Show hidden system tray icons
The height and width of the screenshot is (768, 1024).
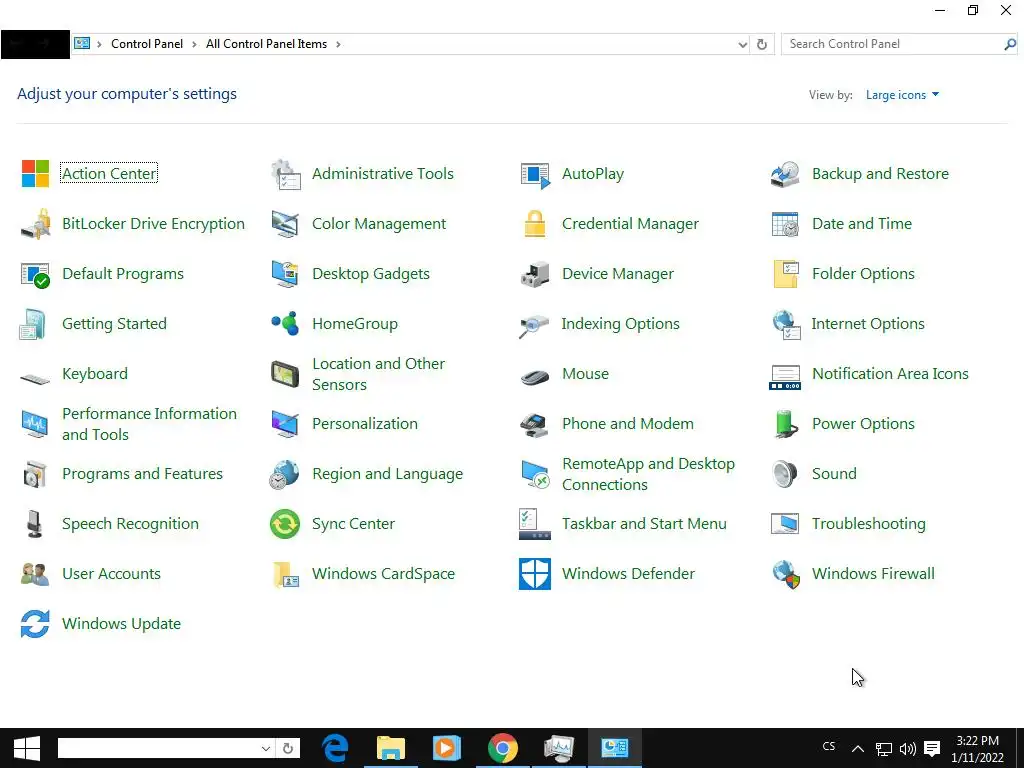tap(857, 749)
